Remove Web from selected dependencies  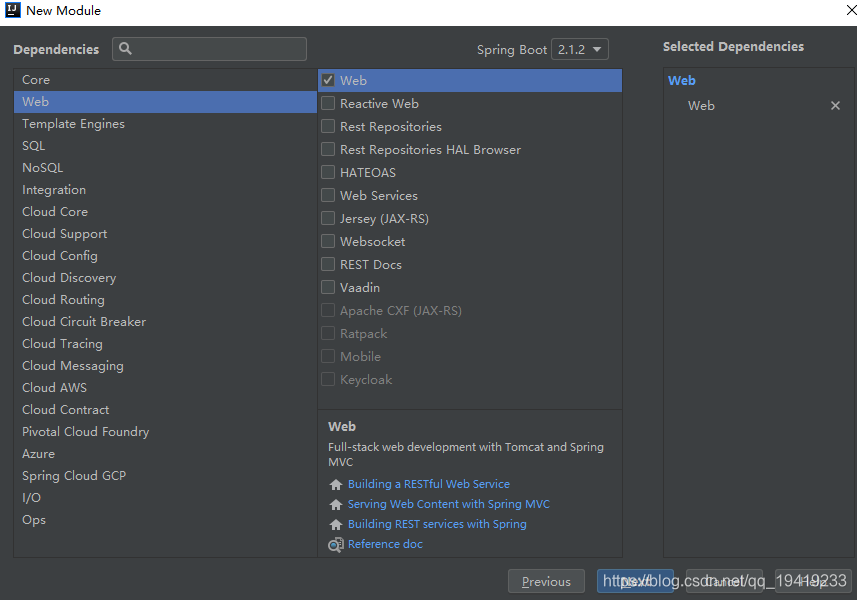[835, 105]
